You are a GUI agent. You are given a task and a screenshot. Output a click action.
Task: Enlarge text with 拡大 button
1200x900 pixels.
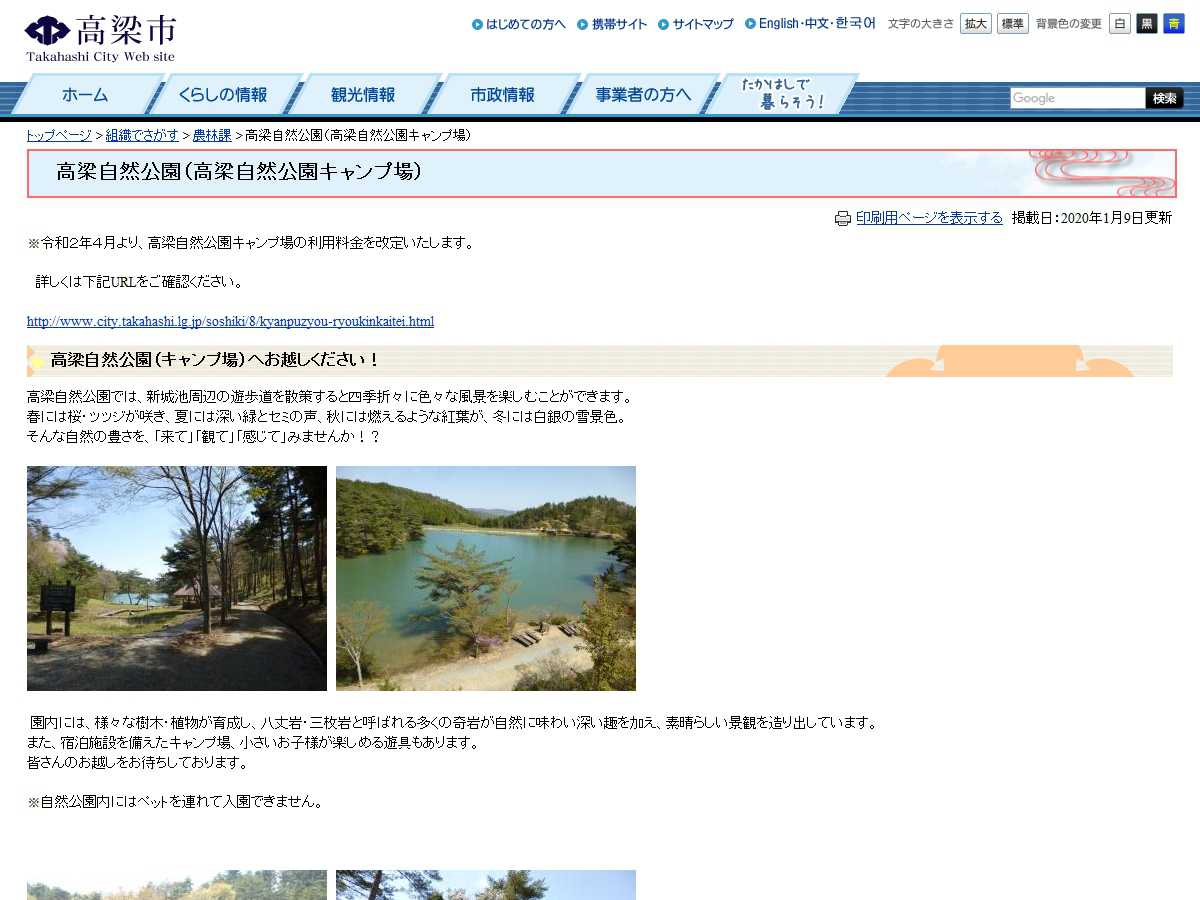975,24
